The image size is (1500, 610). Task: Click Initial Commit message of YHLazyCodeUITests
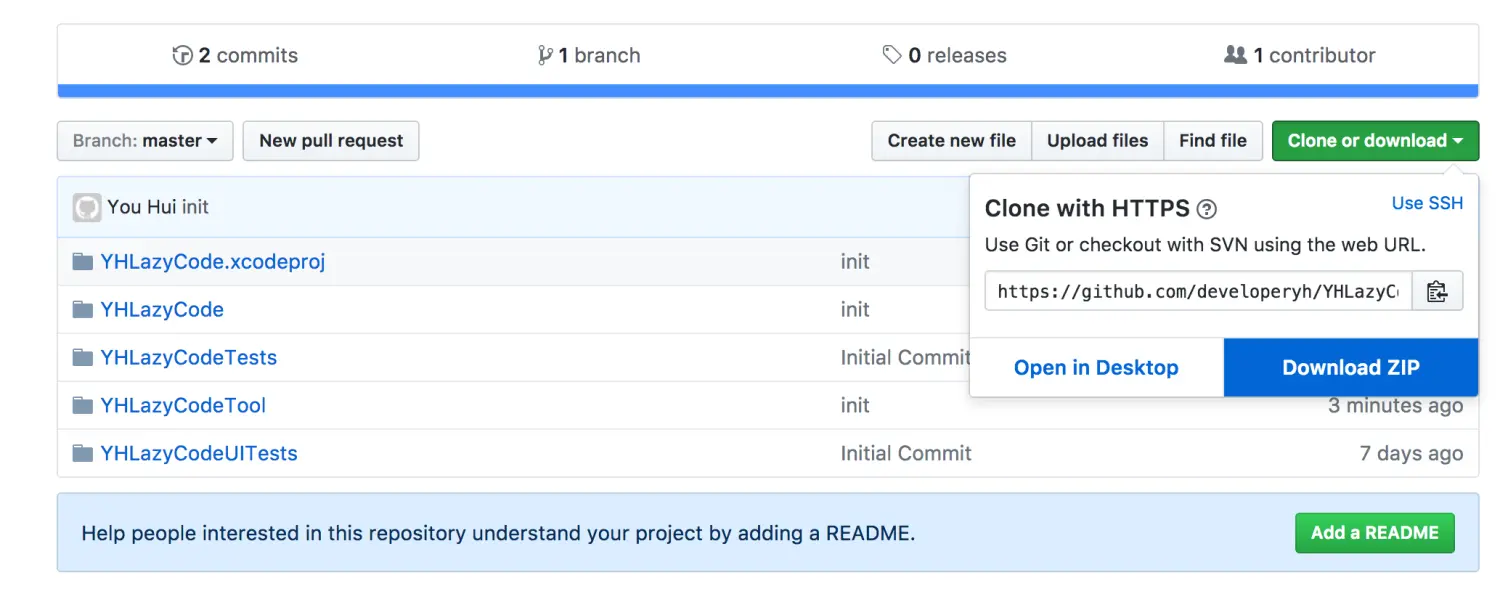click(x=906, y=454)
